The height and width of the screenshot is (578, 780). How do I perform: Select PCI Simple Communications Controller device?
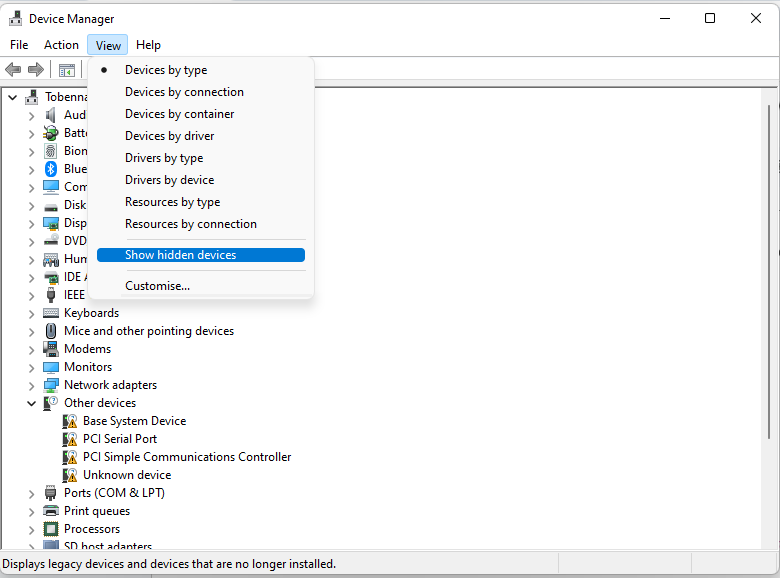187,457
